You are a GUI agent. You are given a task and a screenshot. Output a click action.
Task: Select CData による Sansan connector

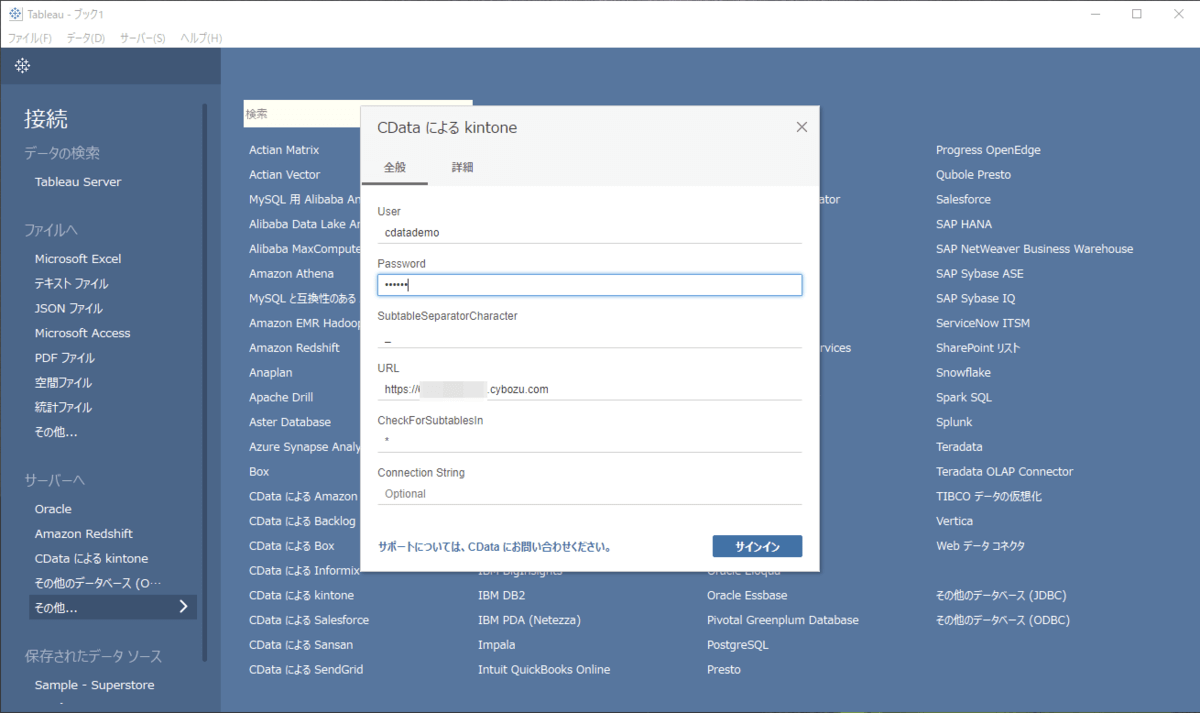[301, 645]
